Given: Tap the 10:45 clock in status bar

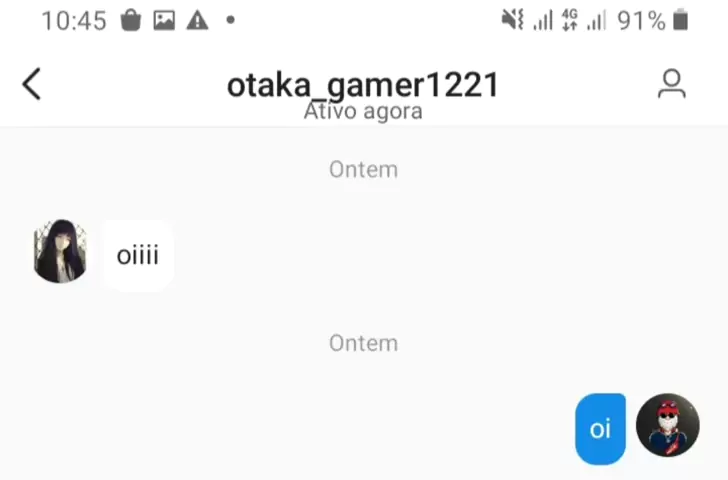Looking at the screenshot, I should (x=74, y=21).
